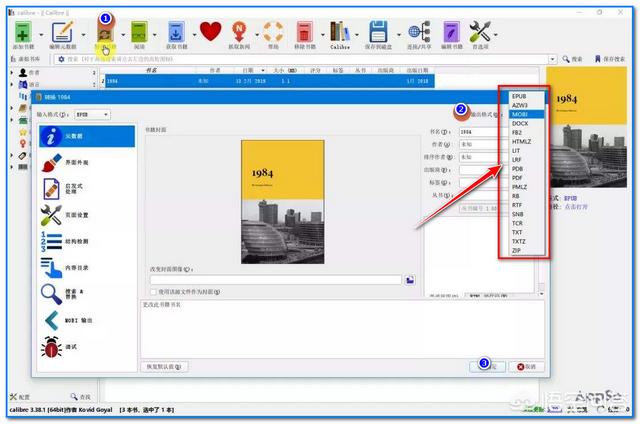Click the Configure button in the bottom-left corner
640x424 pixels.
pos(20,397)
